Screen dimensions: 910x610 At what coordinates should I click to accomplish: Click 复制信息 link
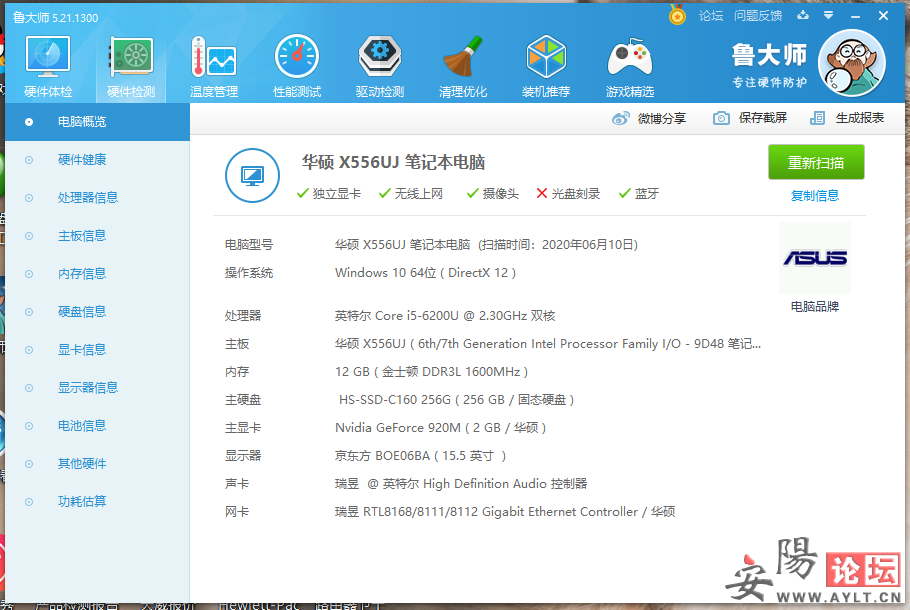click(815, 196)
